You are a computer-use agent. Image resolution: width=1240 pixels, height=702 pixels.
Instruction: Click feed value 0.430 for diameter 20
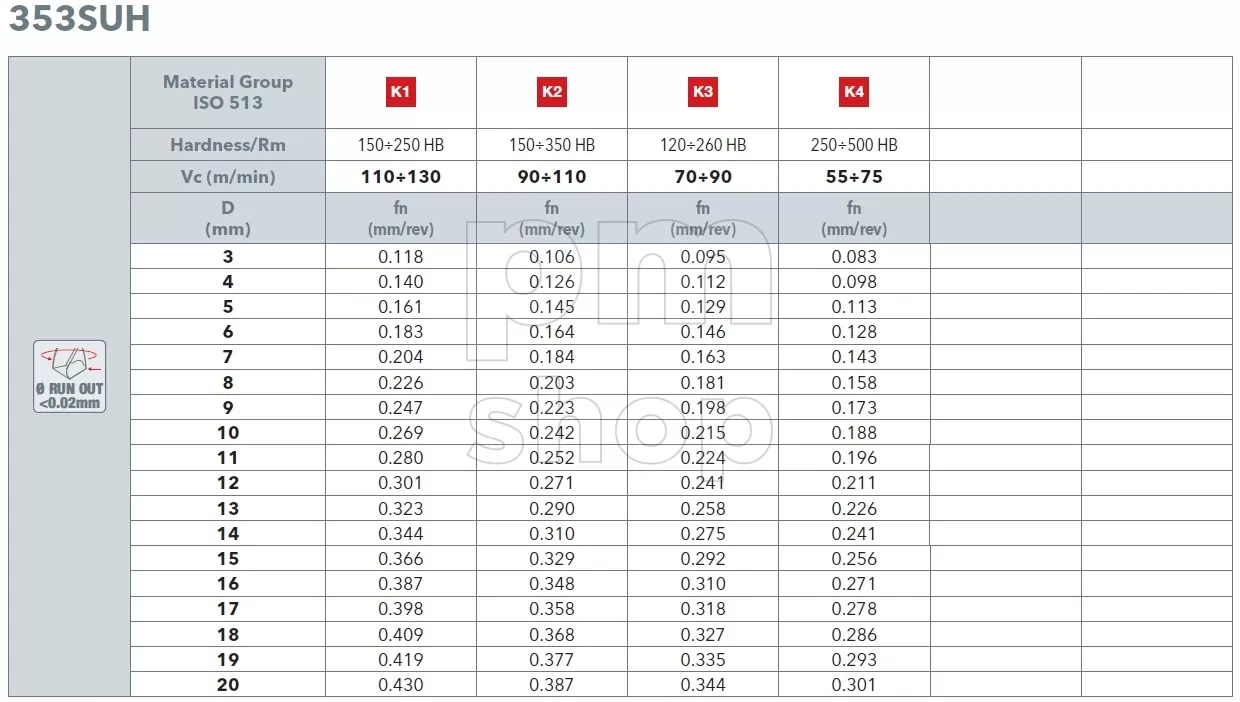pyautogui.click(x=401, y=685)
